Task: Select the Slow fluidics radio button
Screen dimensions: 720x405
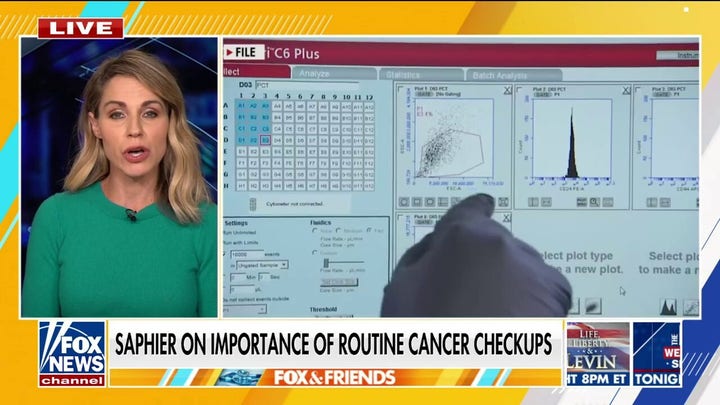Action: [315, 231]
